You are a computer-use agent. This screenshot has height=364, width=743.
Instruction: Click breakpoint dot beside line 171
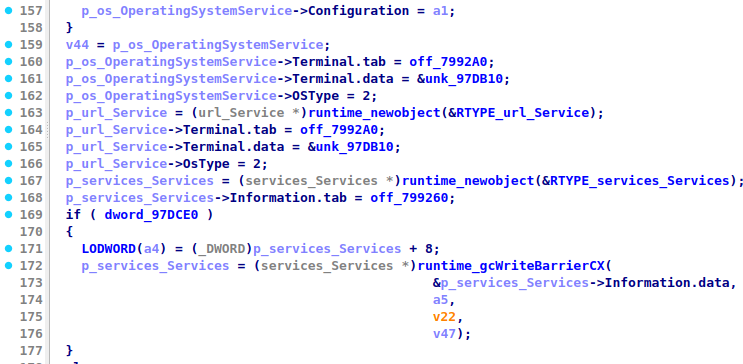(8, 249)
